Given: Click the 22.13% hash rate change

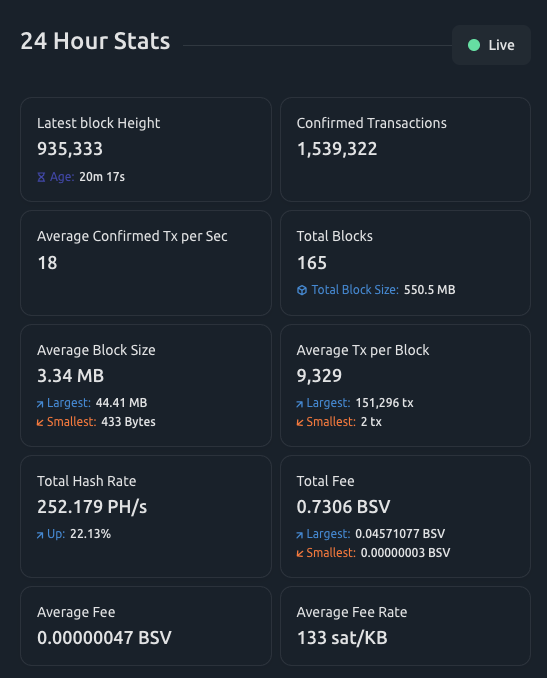Looking at the screenshot, I should pyautogui.click(x=90, y=534).
